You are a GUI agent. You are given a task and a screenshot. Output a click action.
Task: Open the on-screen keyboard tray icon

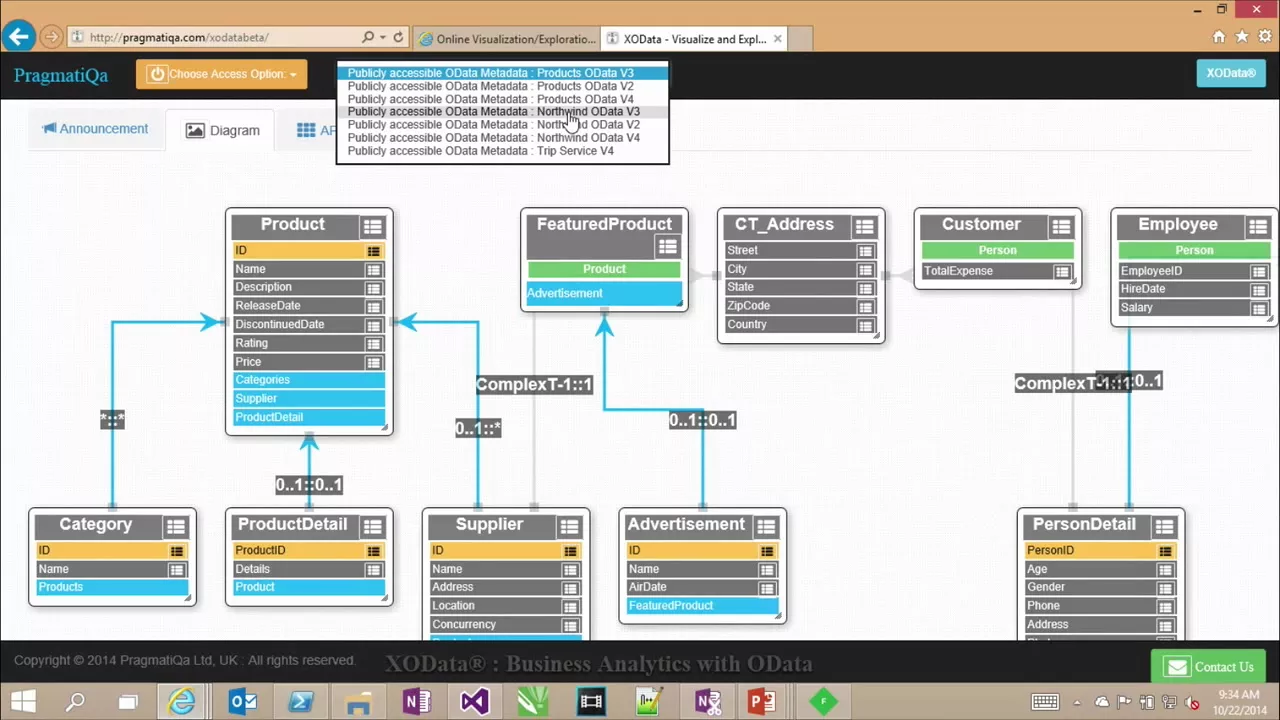(x=1045, y=702)
